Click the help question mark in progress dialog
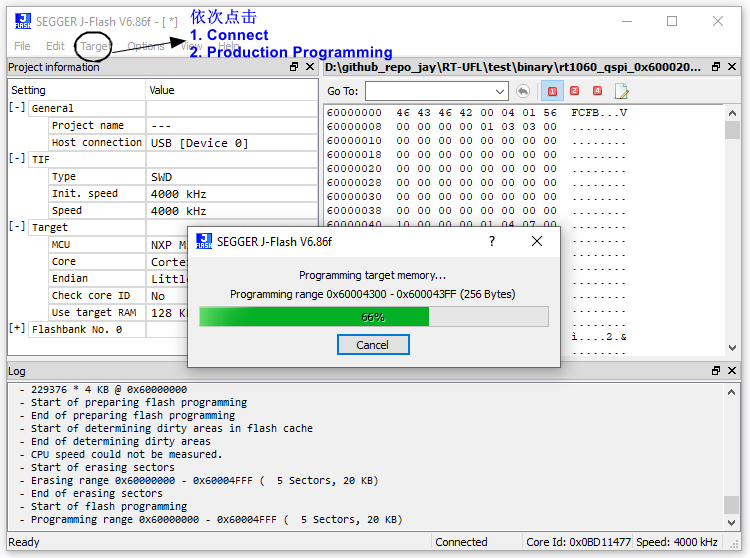 pos(492,241)
